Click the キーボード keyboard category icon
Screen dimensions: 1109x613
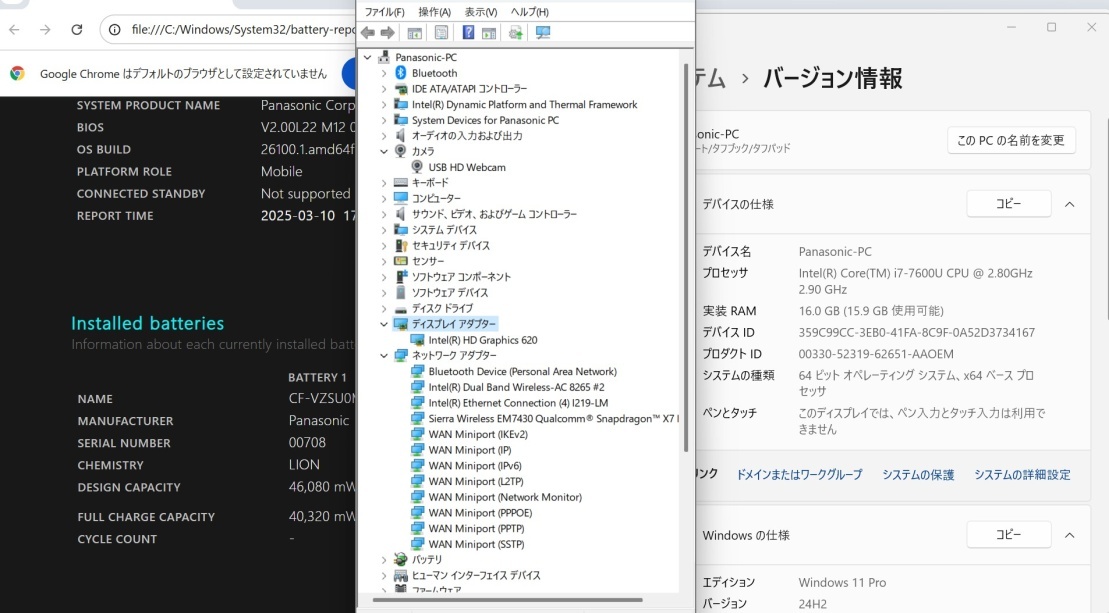pyautogui.click(x=400, y=182)
